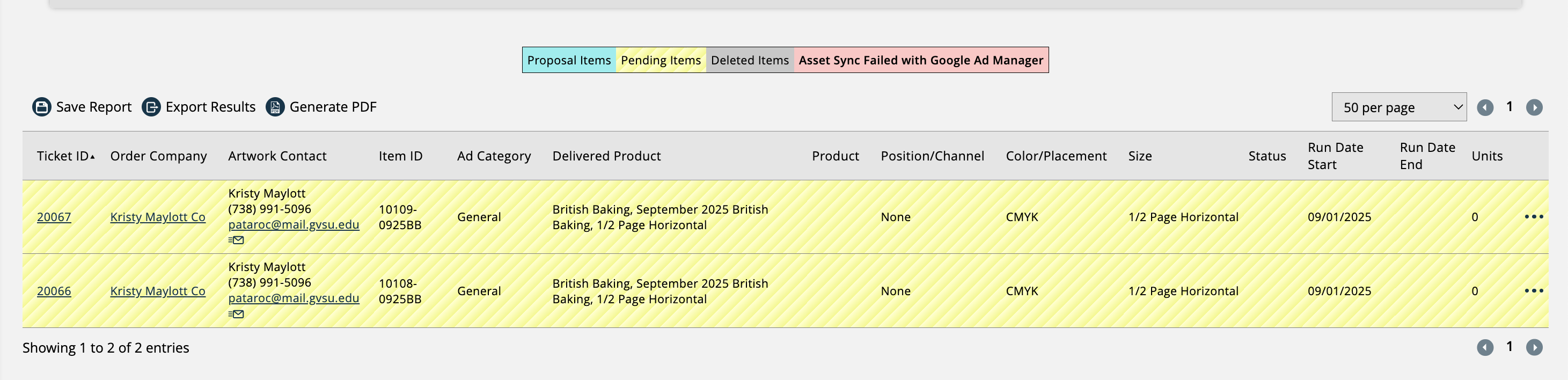This screenshot has height=380, width=1568.
Task: Click the Pending Items yellow legend swatch
Action: click(x=661, y=60)
